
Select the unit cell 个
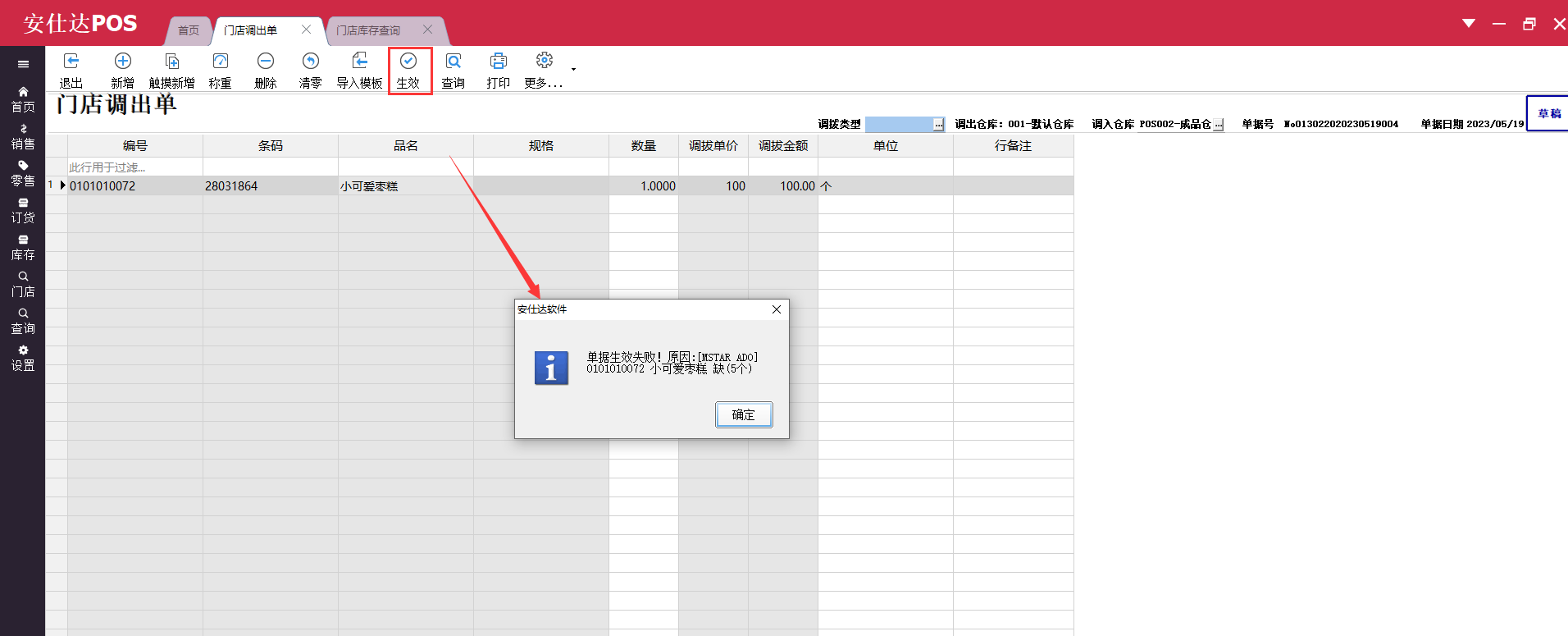(886, 186)
